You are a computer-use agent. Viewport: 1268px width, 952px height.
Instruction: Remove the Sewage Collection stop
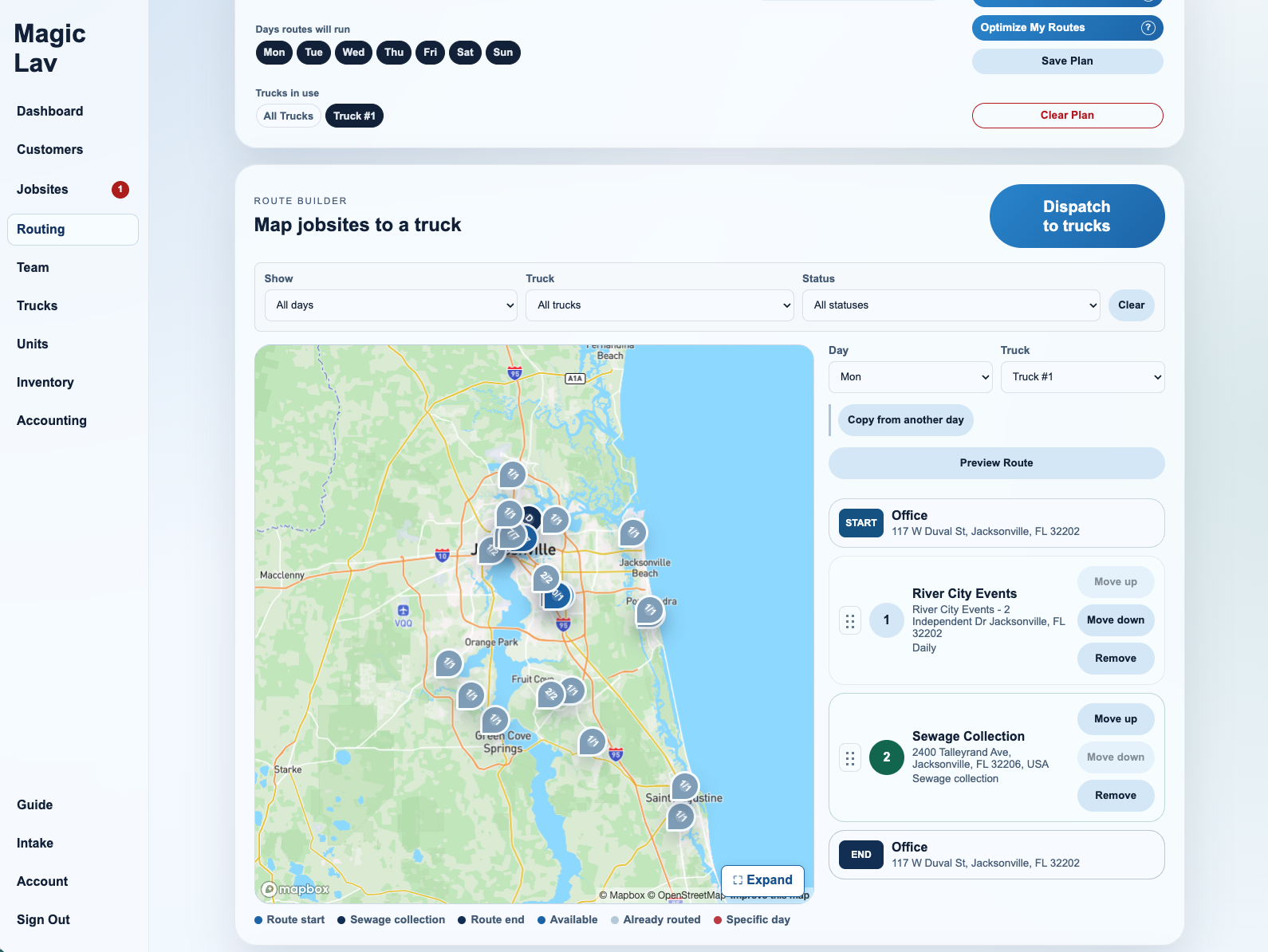point(1115,796)
